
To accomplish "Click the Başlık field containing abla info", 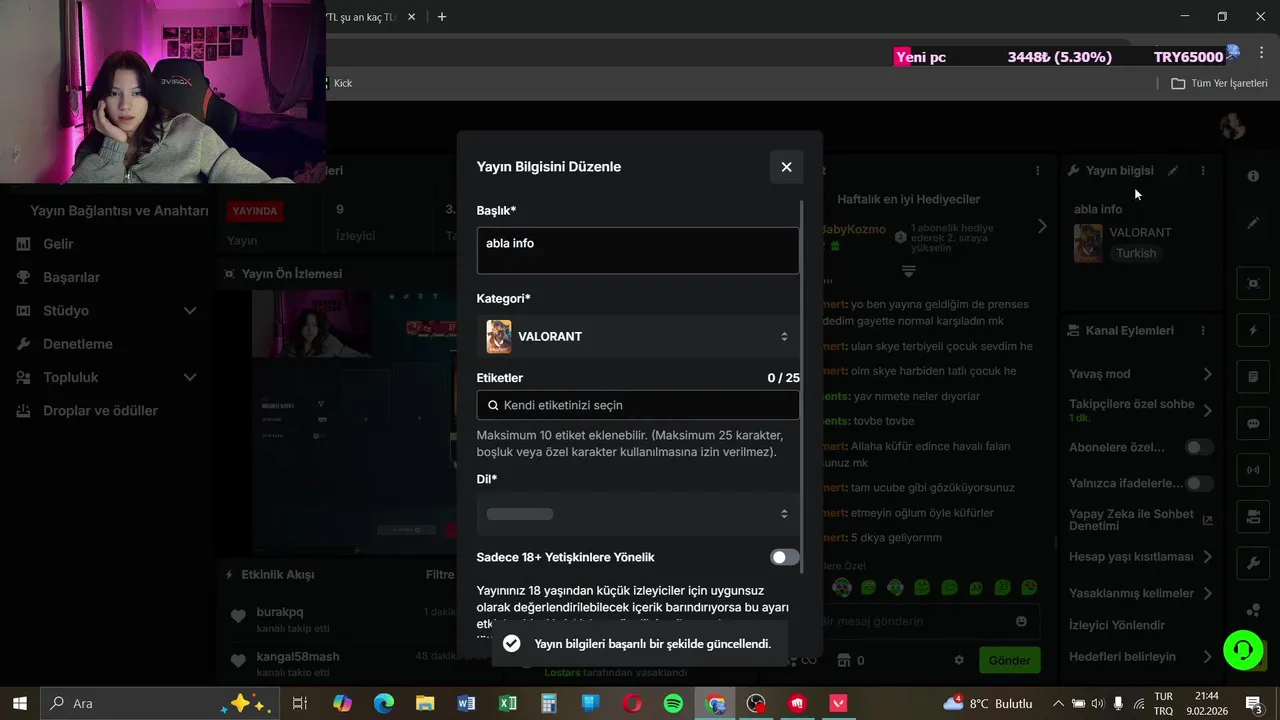I will (x=638, y=250).
